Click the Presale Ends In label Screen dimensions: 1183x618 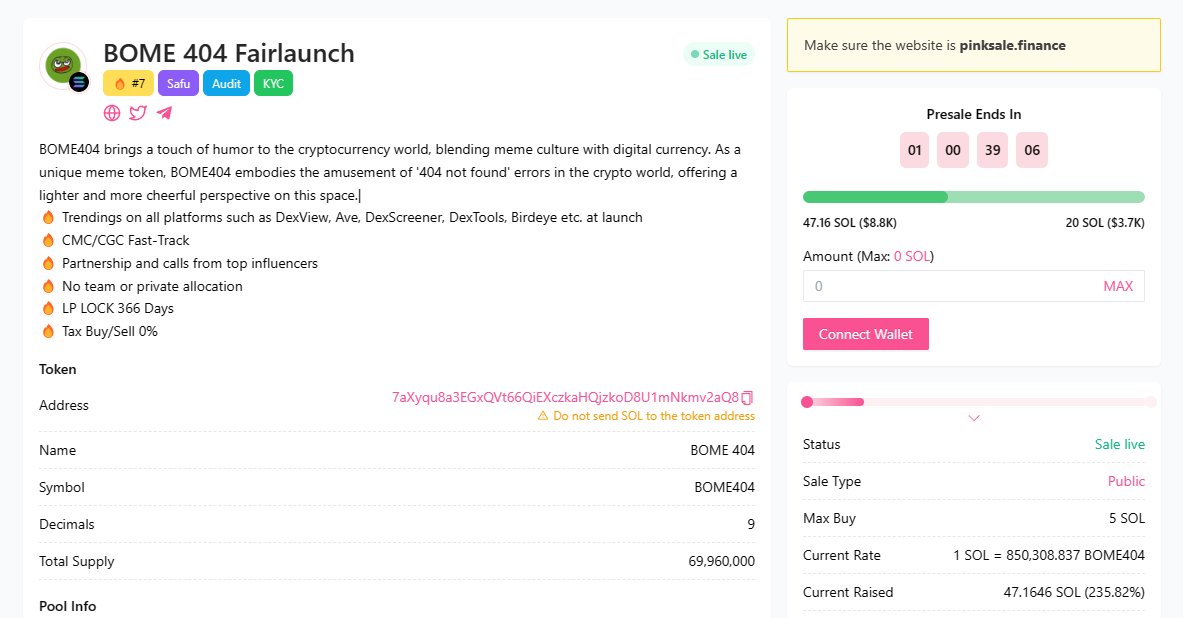point(973,114)
